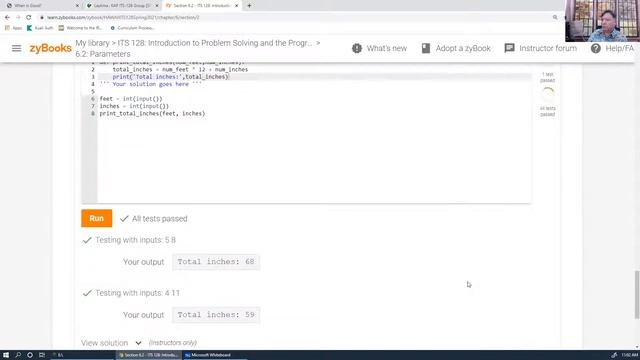The height and width of the screenshot is (360, 640).
Task: Click code line 8 print_total_inches call
Action: pos(152,113)
